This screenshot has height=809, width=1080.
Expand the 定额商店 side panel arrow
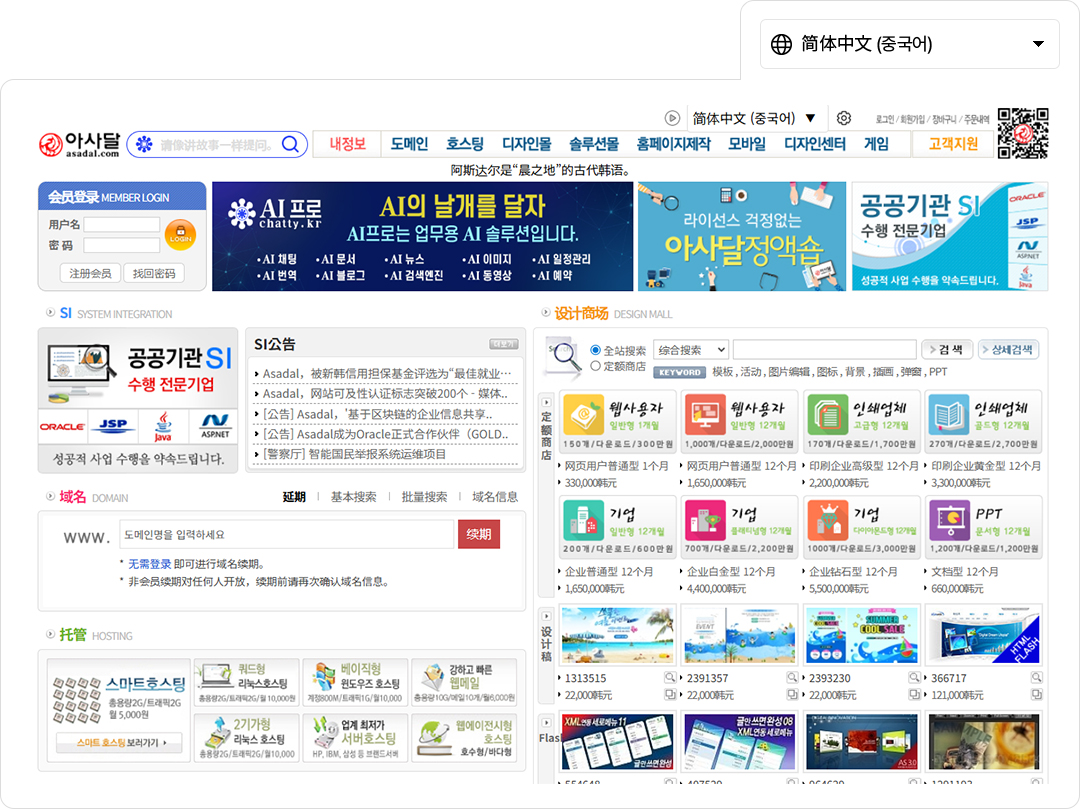click(x=546, y=400)
